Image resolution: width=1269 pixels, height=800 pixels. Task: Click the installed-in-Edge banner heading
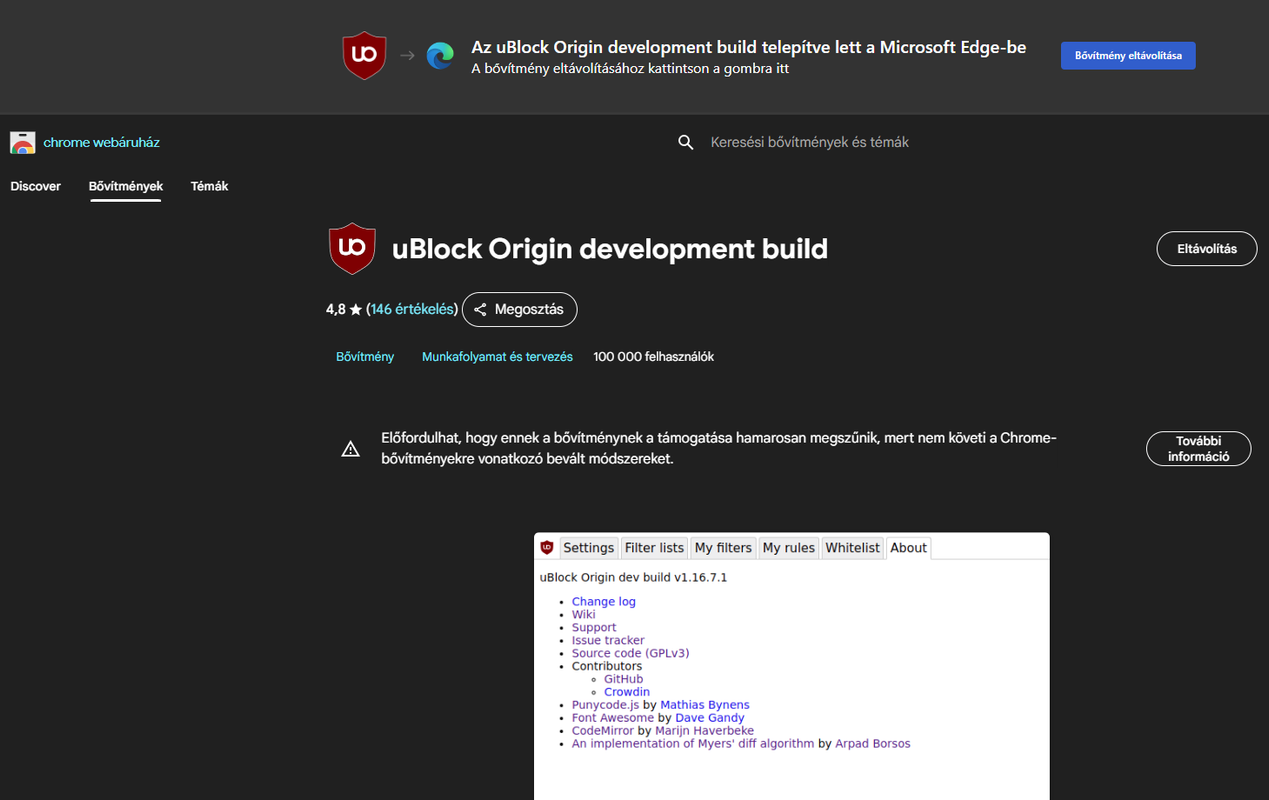tap(749, 48)
